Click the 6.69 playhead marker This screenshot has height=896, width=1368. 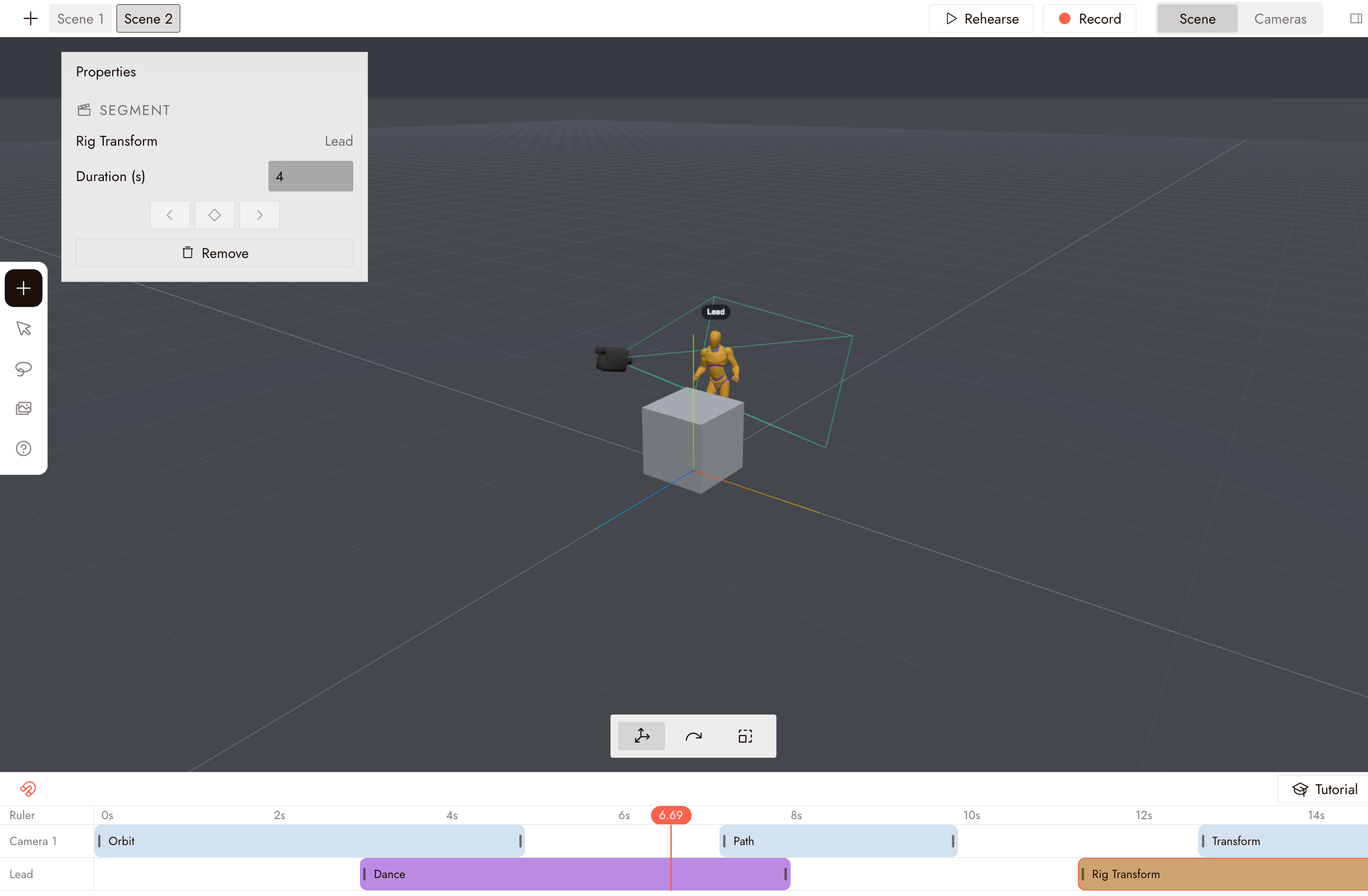click(x=671, y=815)
